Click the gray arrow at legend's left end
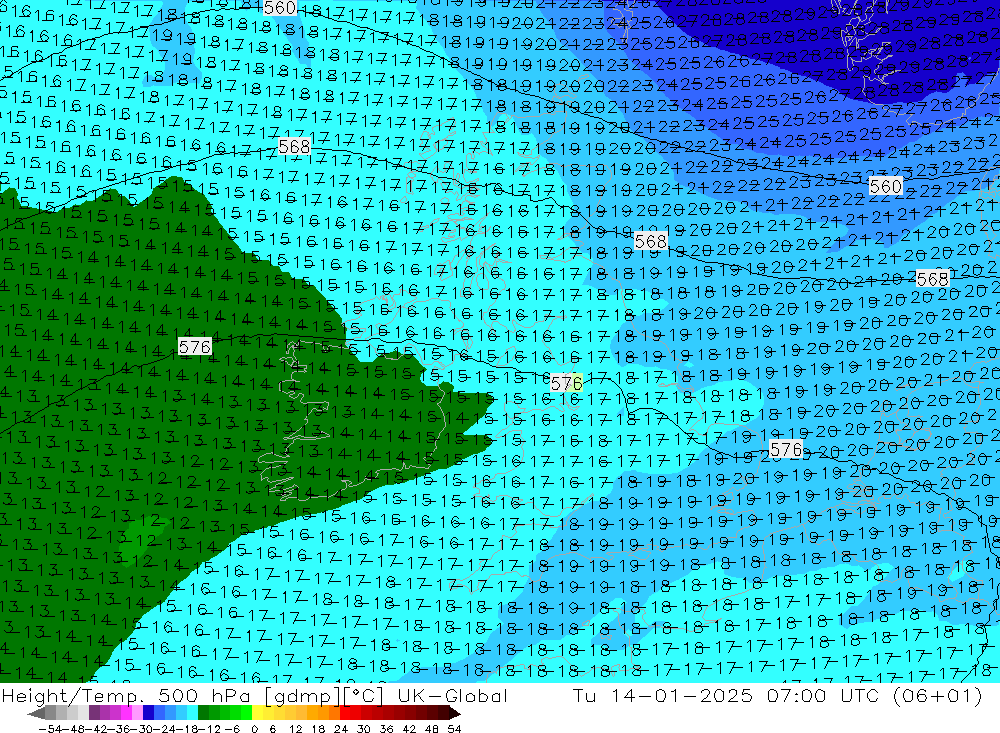 (x=36, y=713)
